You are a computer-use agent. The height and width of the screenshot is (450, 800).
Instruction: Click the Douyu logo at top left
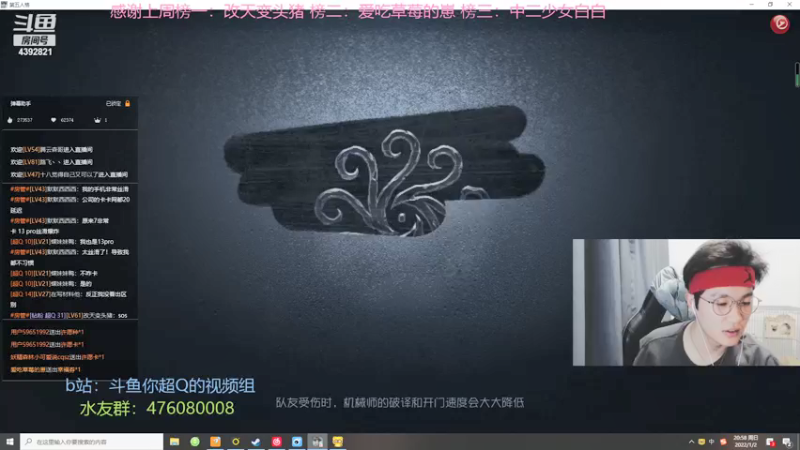click(35, 23)
